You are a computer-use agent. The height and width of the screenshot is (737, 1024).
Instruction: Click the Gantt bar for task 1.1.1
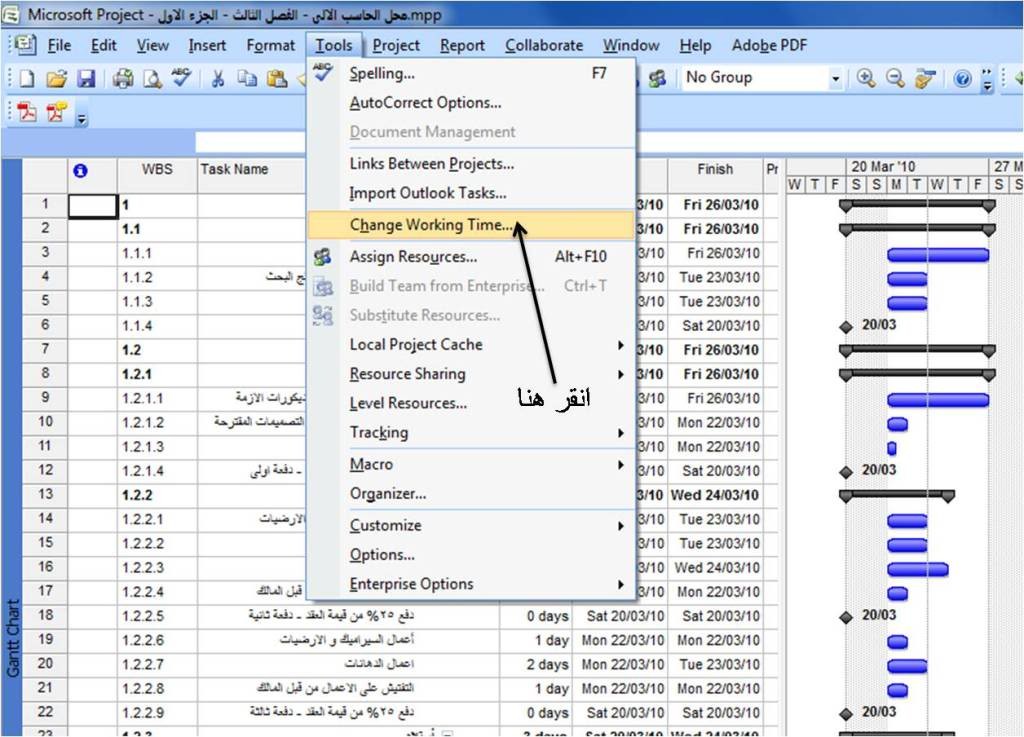tap(938, 255)
